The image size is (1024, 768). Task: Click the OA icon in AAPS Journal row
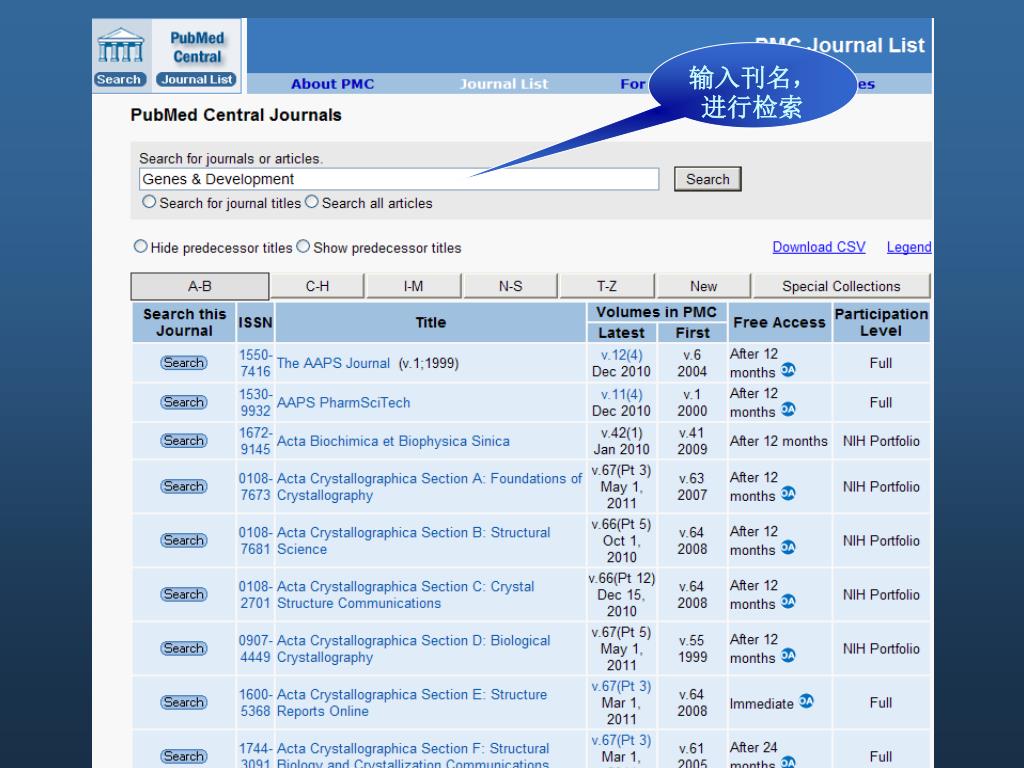coord(788,370)
